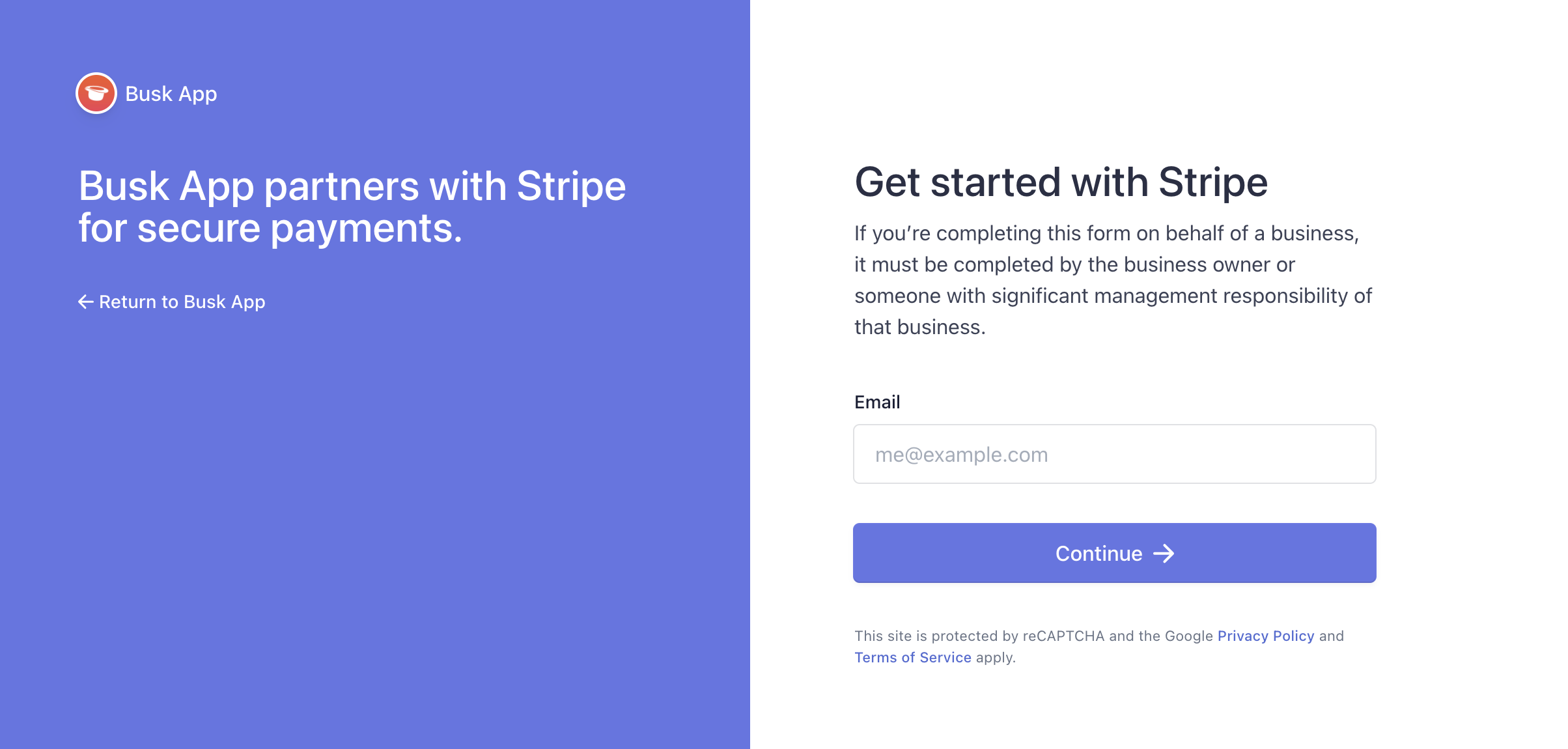The height and width of the screenshot is (749, 1568).
Task: Click the word 'apply.' after Terms link
Action: point(995,657)
